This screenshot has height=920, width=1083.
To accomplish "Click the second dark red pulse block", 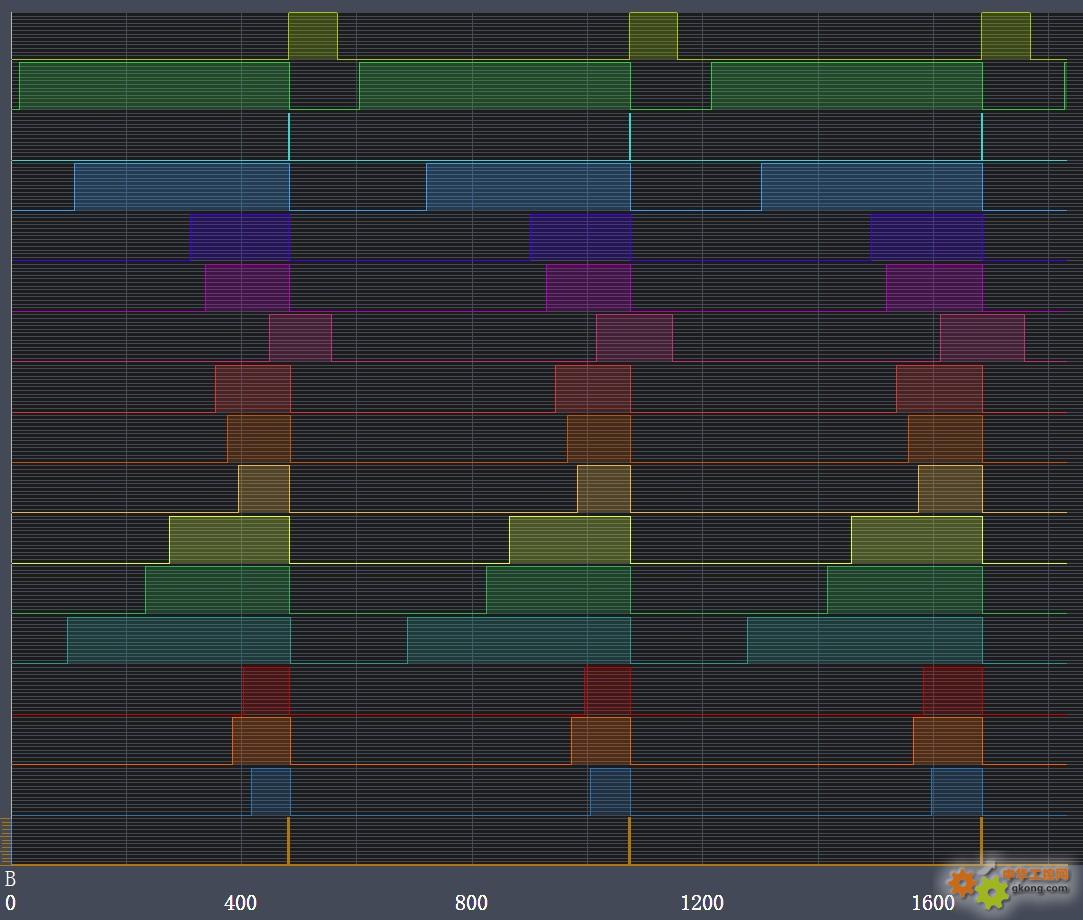I will 607,690.
